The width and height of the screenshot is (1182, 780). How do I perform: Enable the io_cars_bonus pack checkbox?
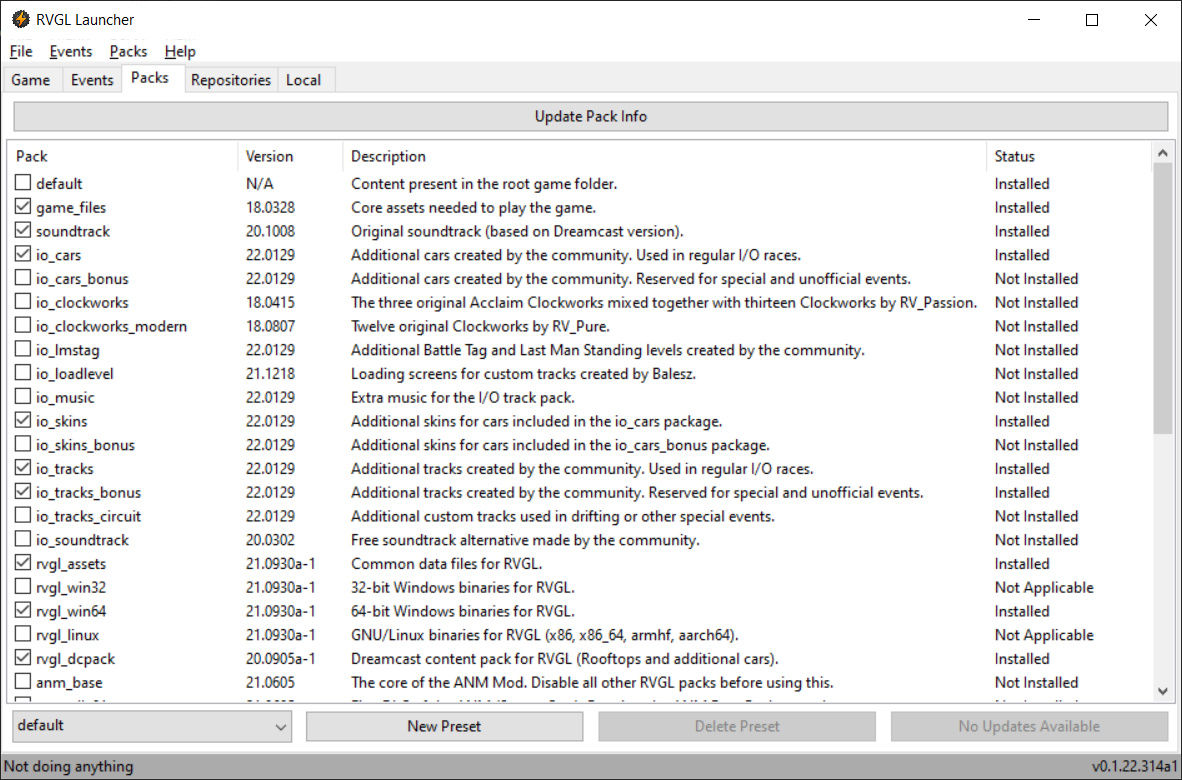coord(23,277)
